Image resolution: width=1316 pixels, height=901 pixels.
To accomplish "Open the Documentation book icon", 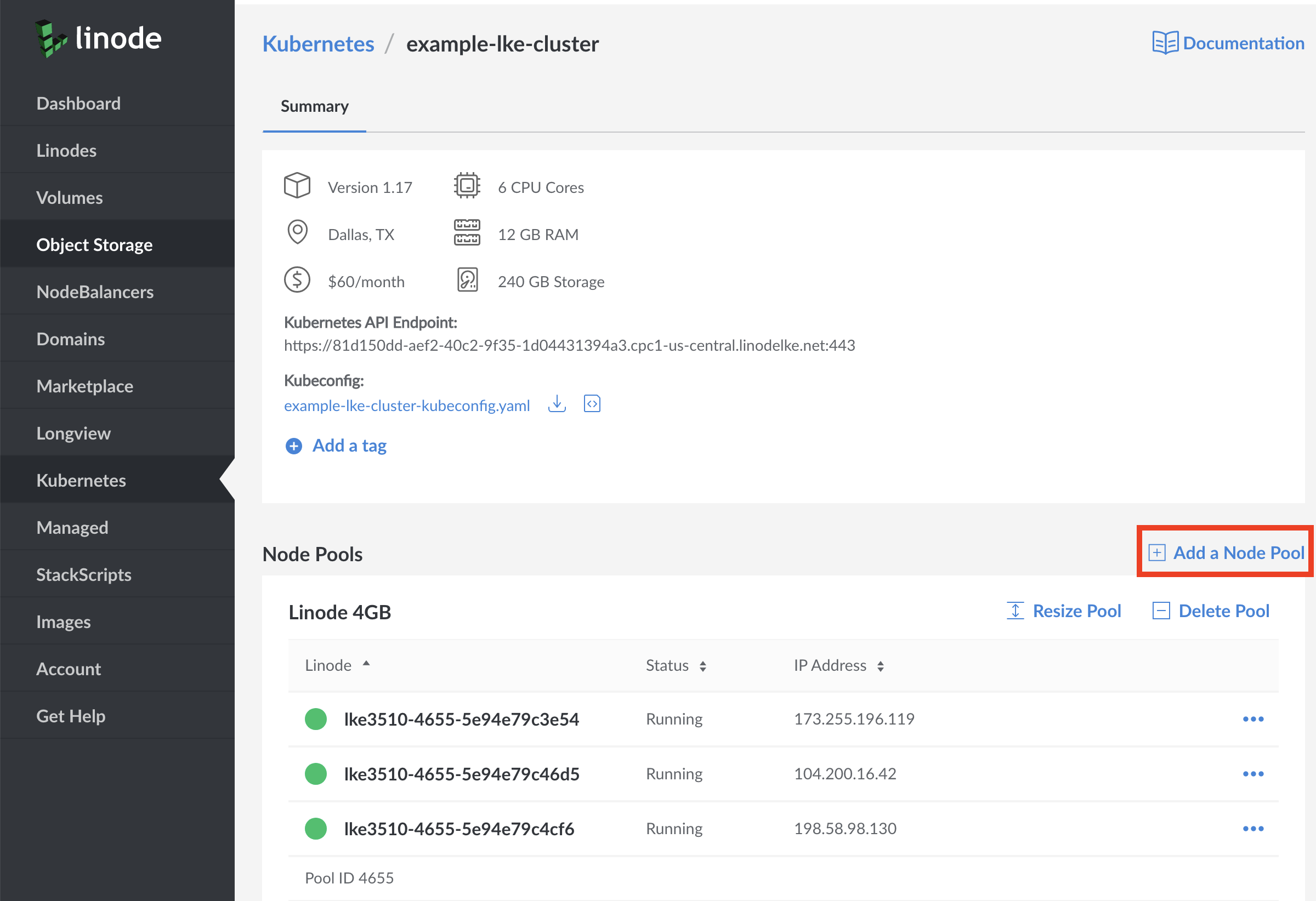I will click(x=1165, y=43).
